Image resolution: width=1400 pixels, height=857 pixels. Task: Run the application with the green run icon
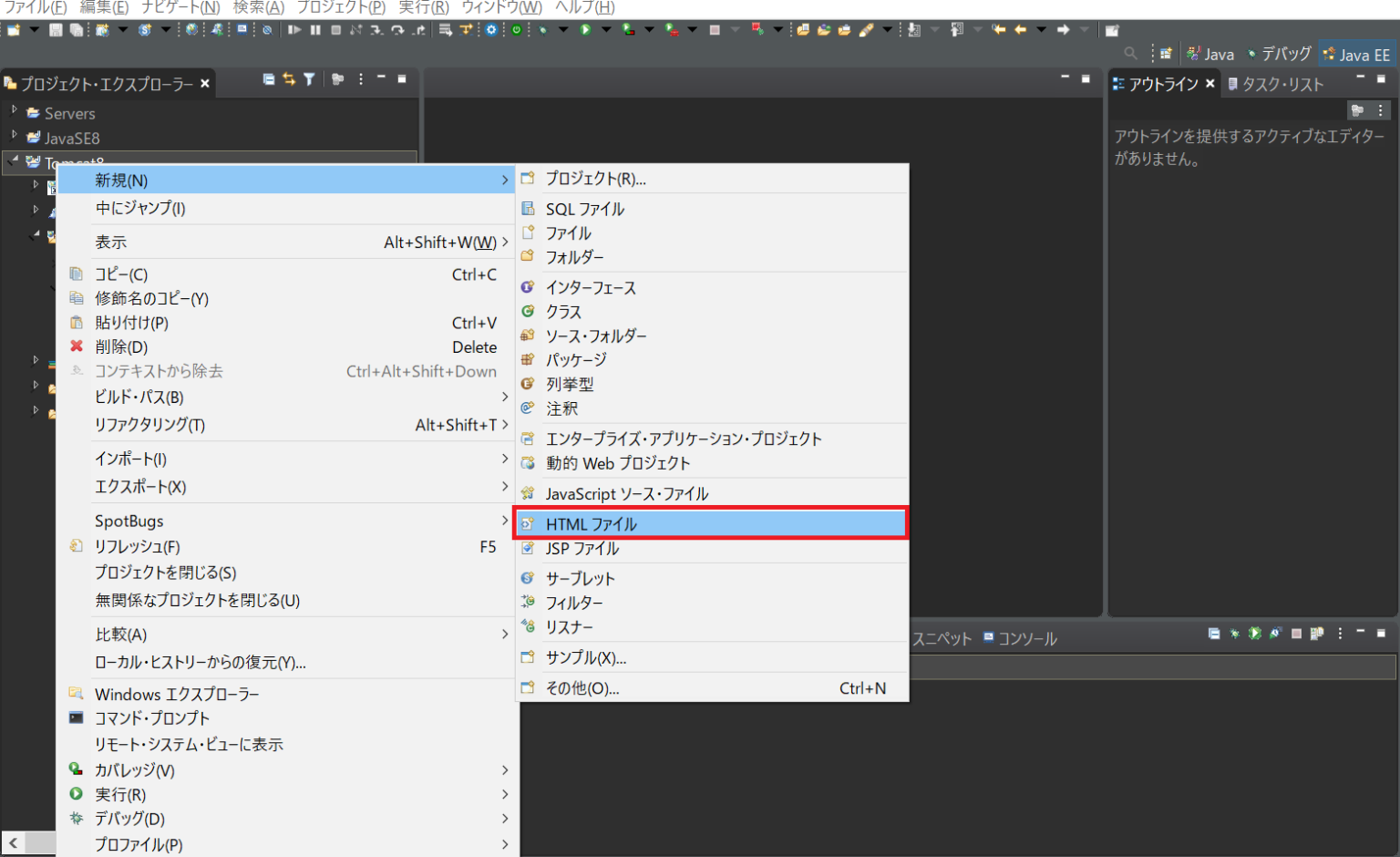(585, 31)
